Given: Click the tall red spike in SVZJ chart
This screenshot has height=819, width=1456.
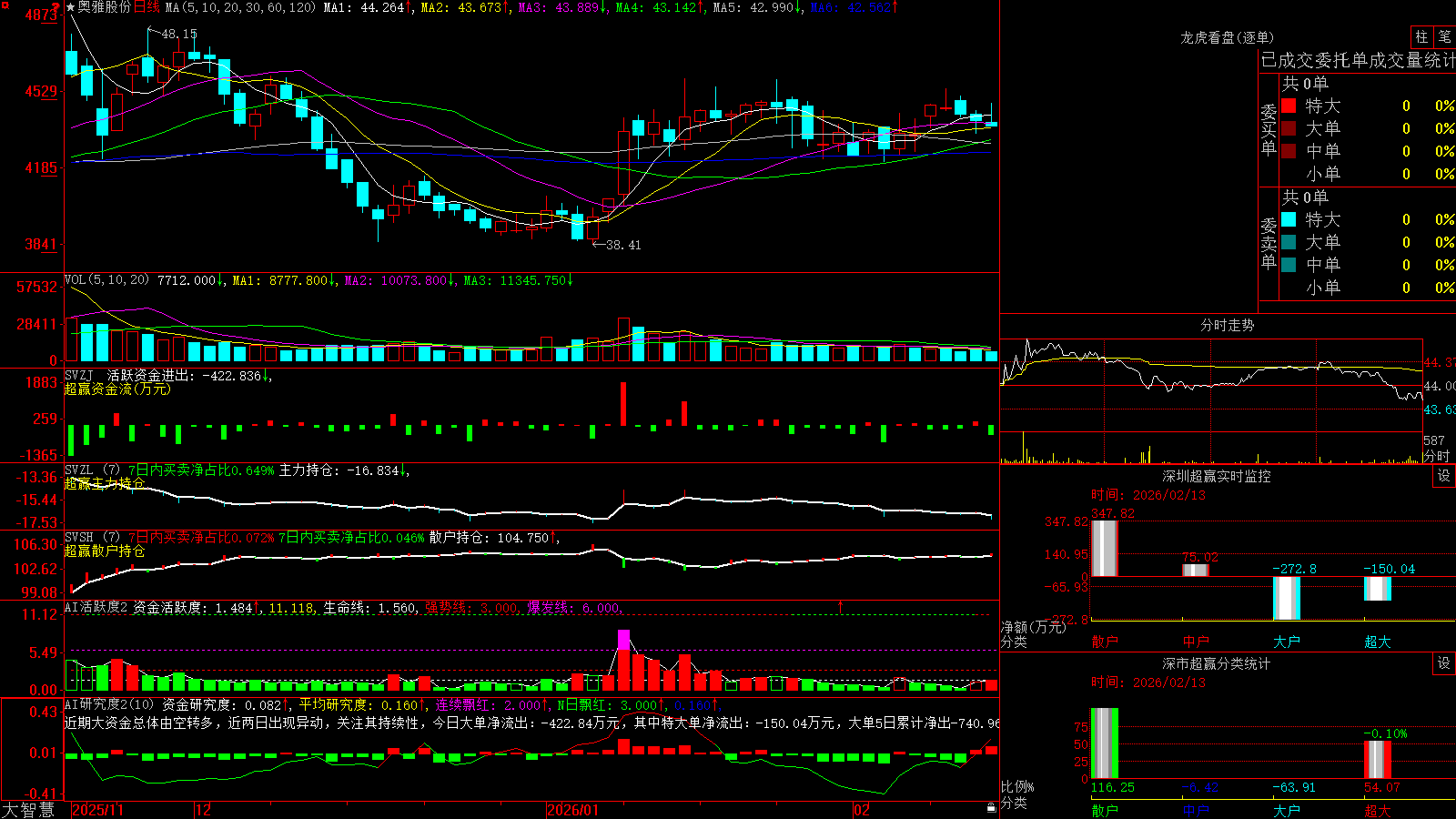Looking at the screenshot, I should (x=623, y=404).
